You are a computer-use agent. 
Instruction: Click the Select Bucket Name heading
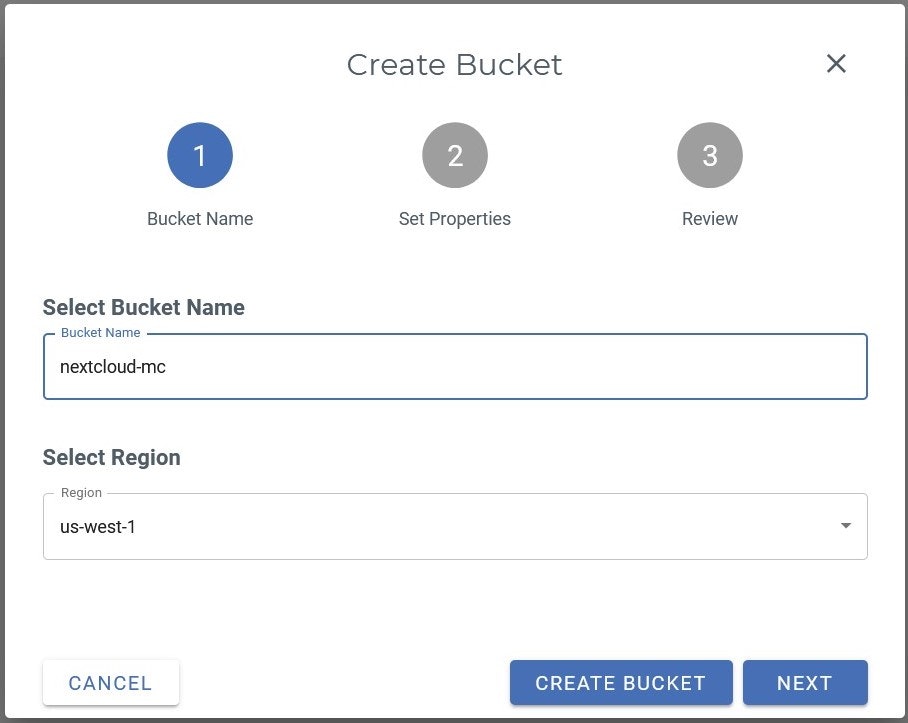(144, 307)
